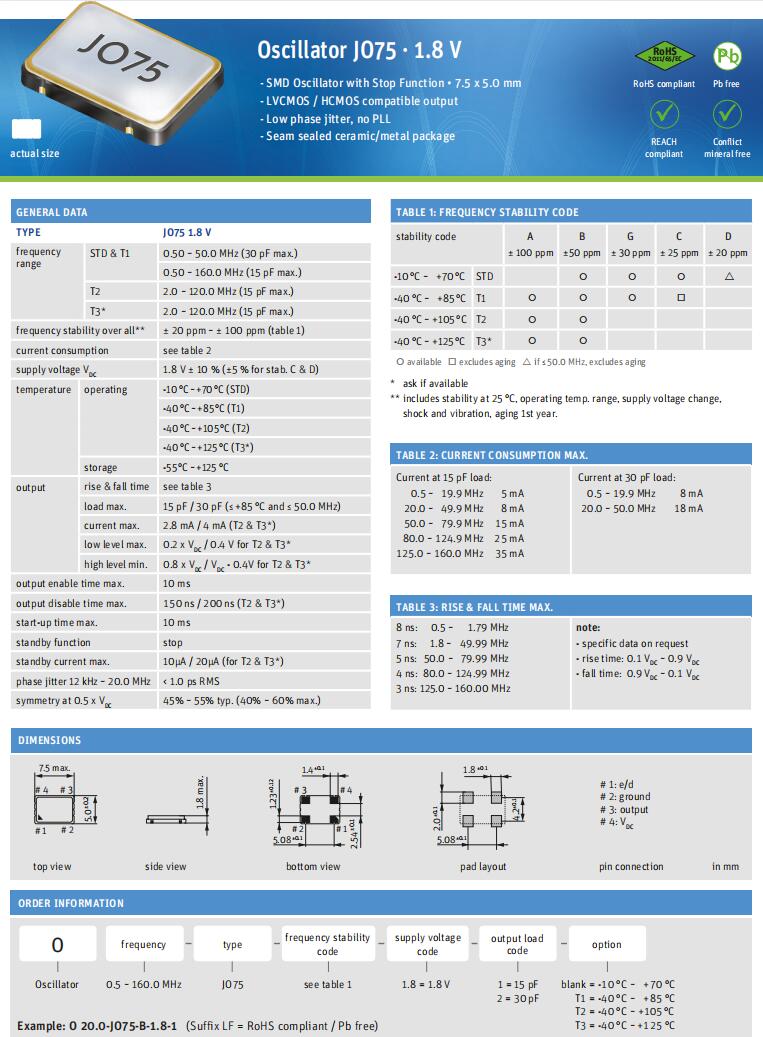Click the REACH compliant checkmark icon
This screenshot has width=763, height=1037.
point(663,115)
